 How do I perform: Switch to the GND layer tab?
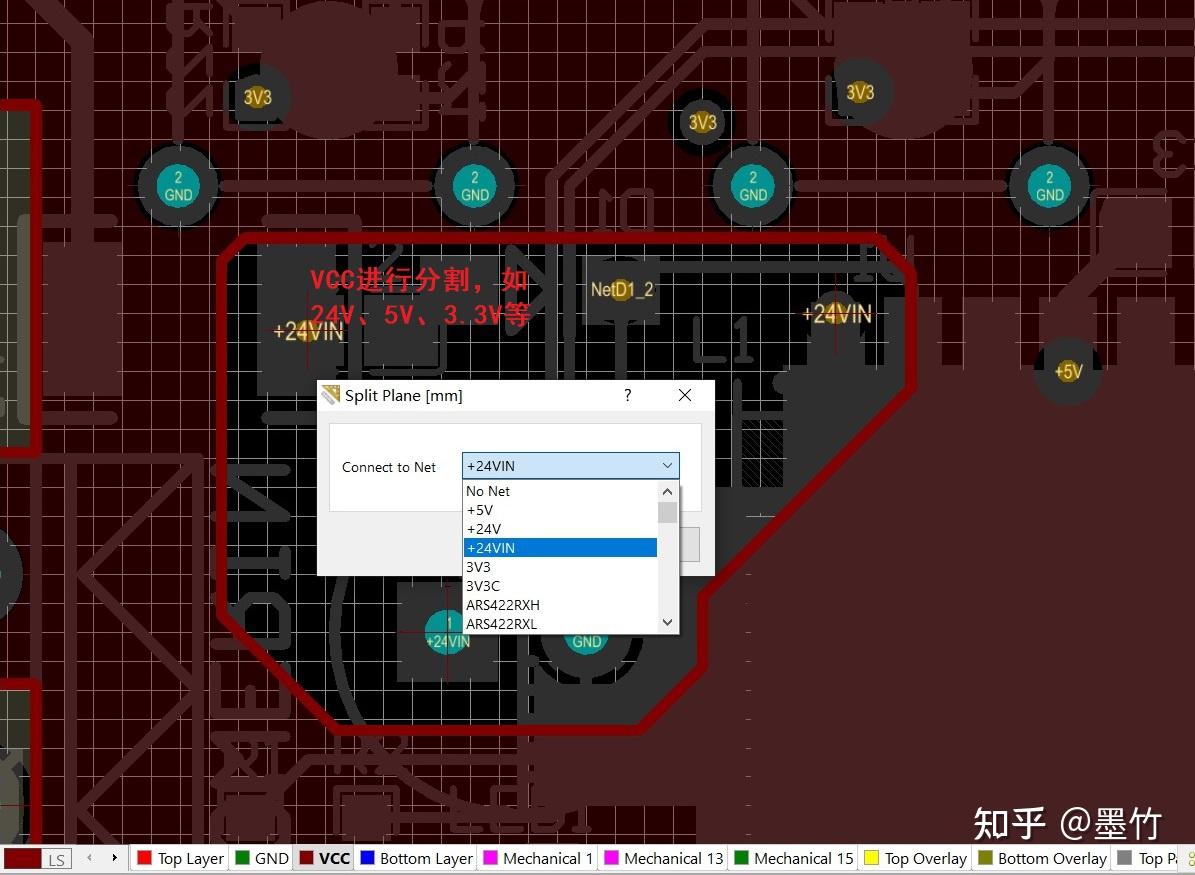(x=270, y=858)
